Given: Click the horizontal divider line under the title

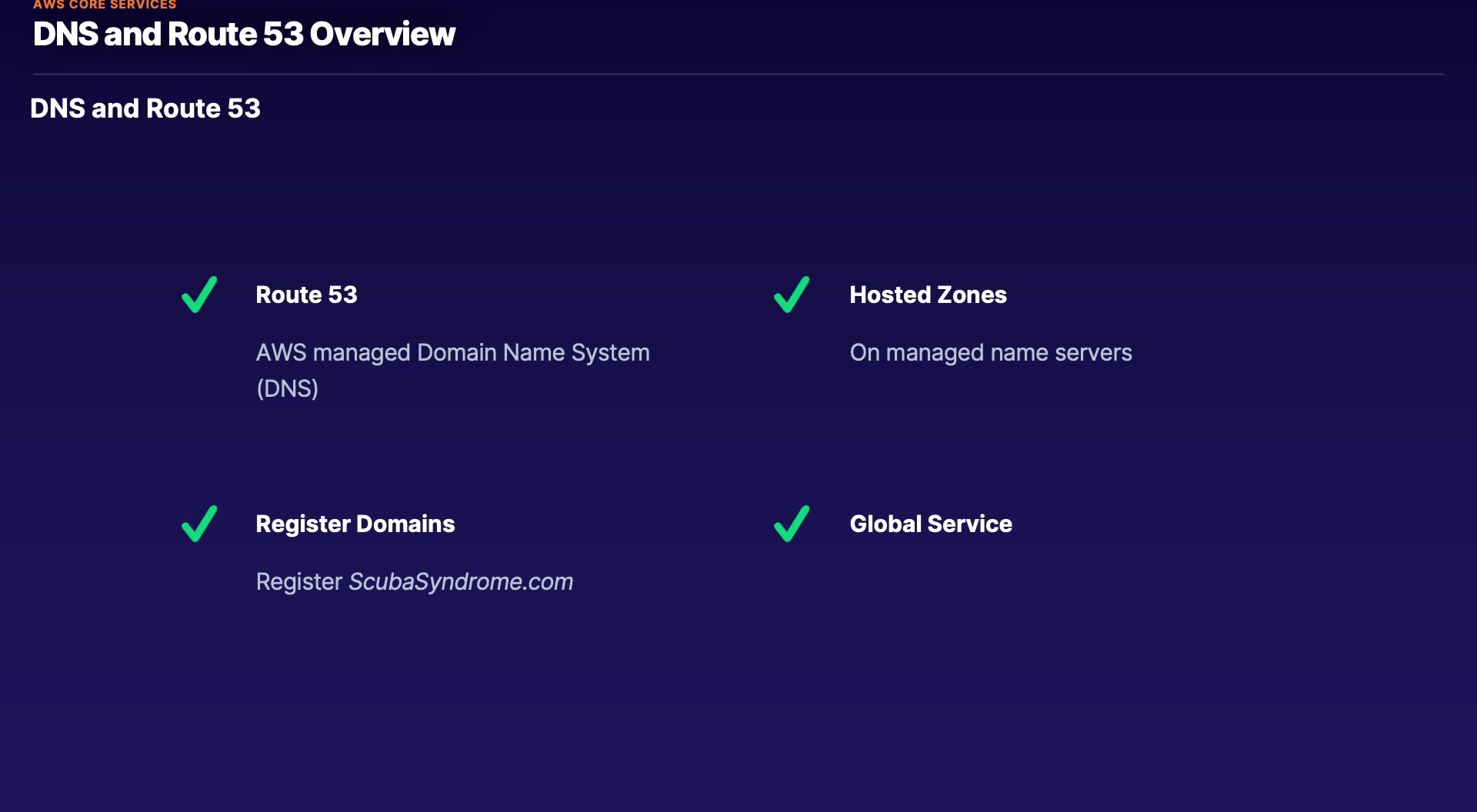Looking at the screenshot, I should (738, 74).
